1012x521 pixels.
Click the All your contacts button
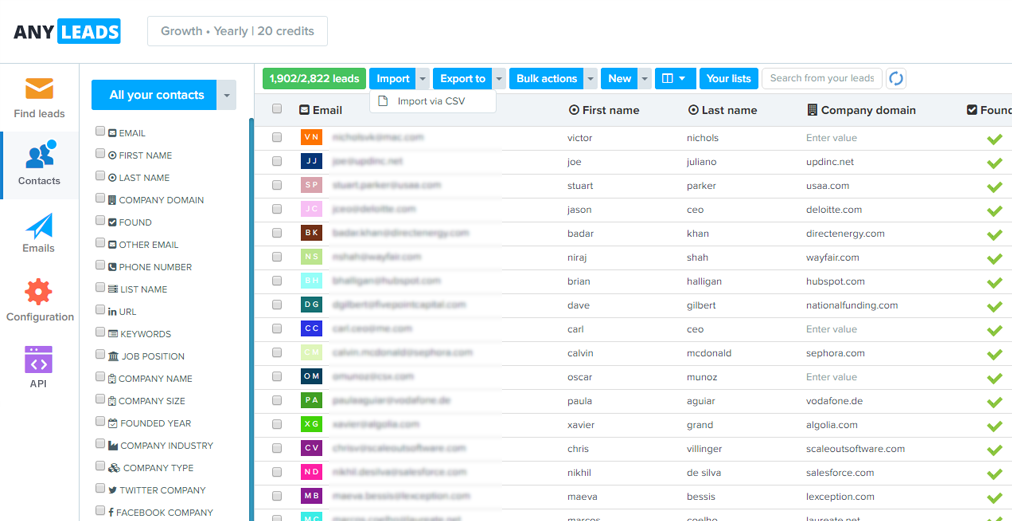[155, 95]
